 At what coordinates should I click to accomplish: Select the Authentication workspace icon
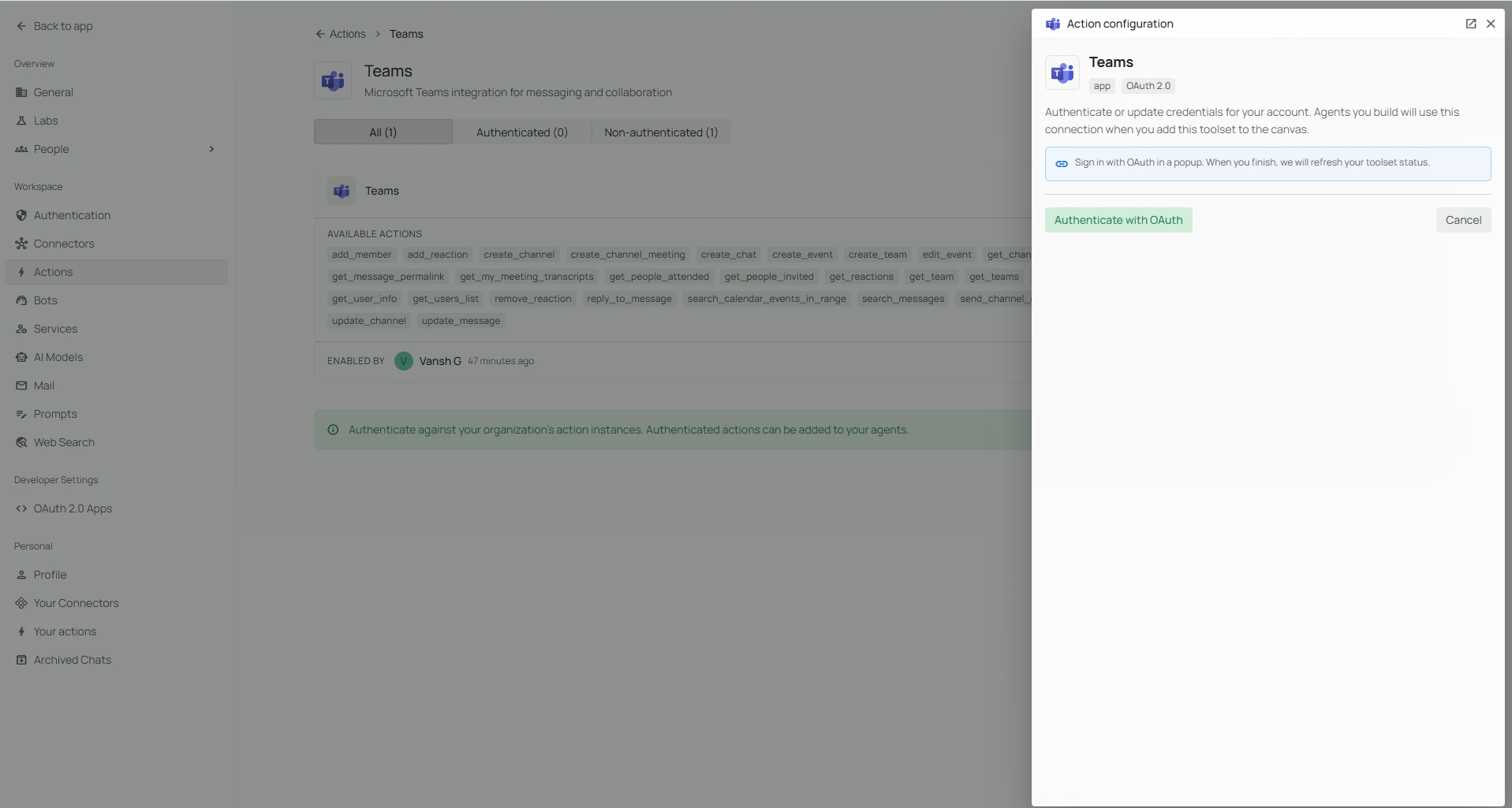[x=21, y=214]
